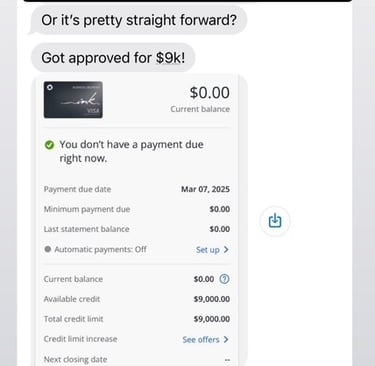The image size is (375, 366).
Task: Open the Ink Visa card image
Action: [73, 100]
